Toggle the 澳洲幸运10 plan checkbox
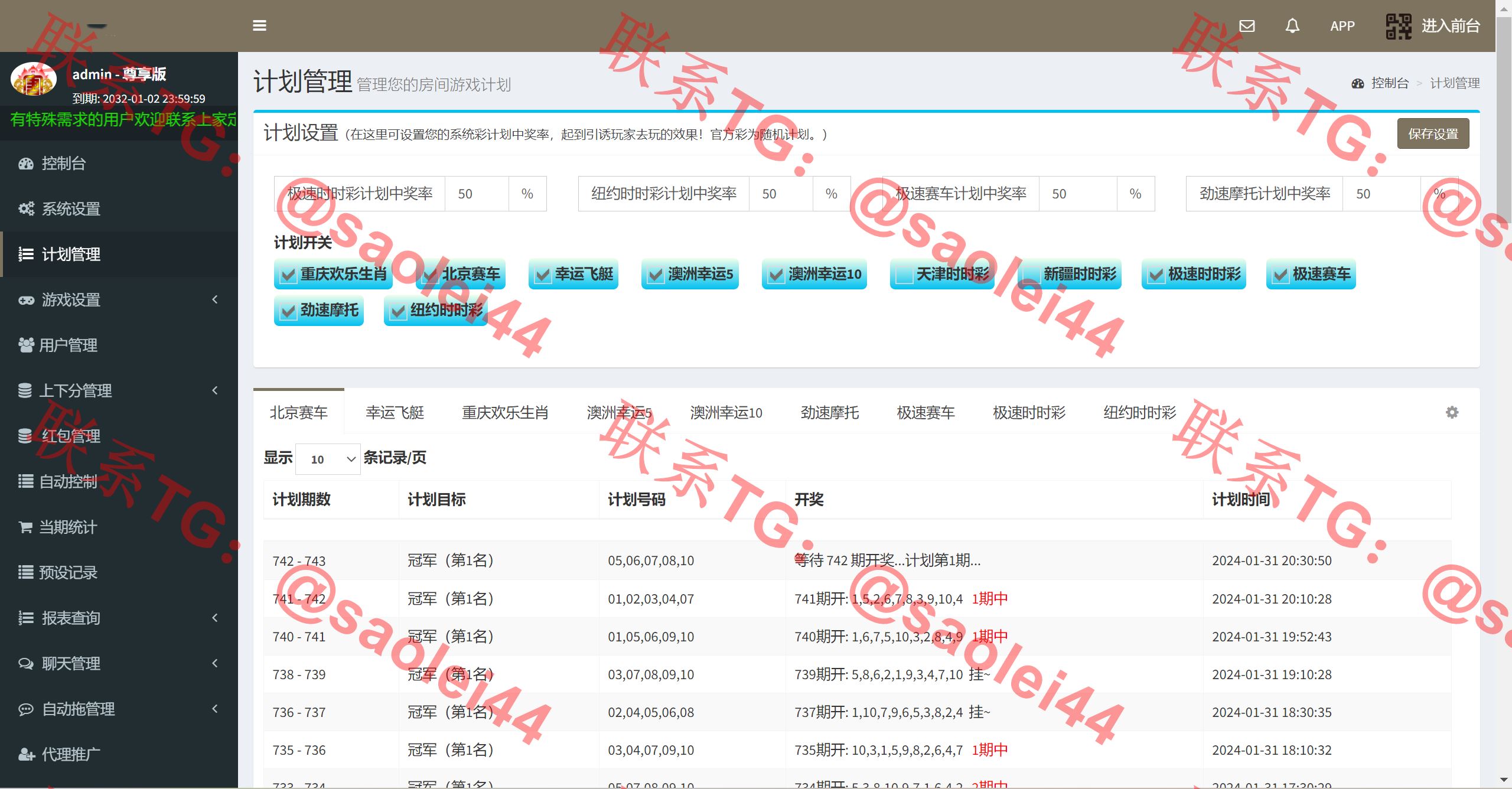The image size is (1512, 789). [776, 275]
